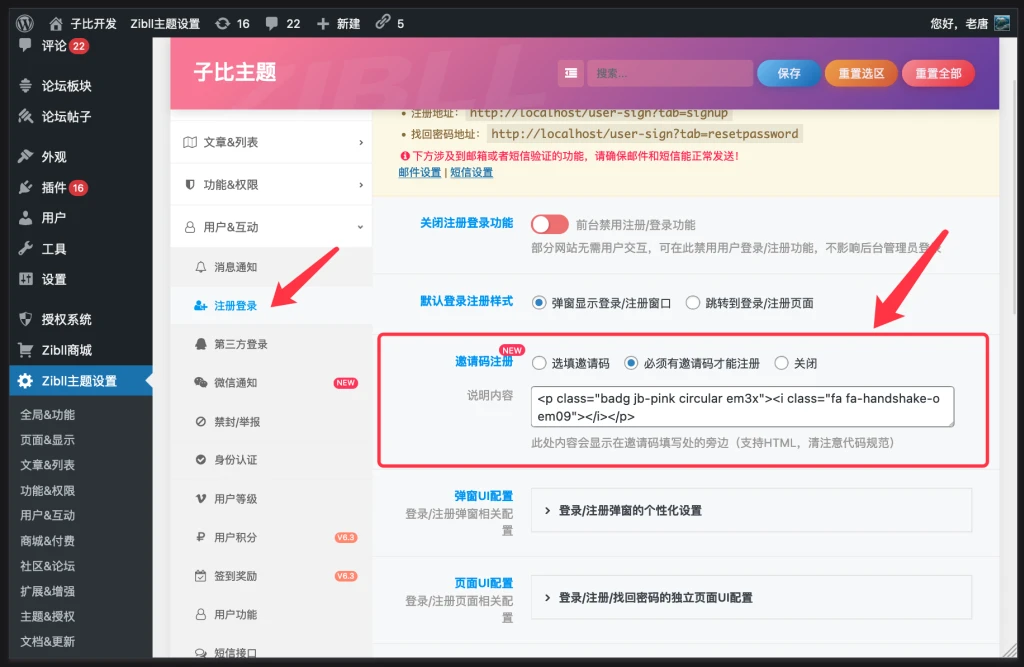Expand the 文章&列表 settings group
The image size is (1024, 667).
tap(272, 142)
